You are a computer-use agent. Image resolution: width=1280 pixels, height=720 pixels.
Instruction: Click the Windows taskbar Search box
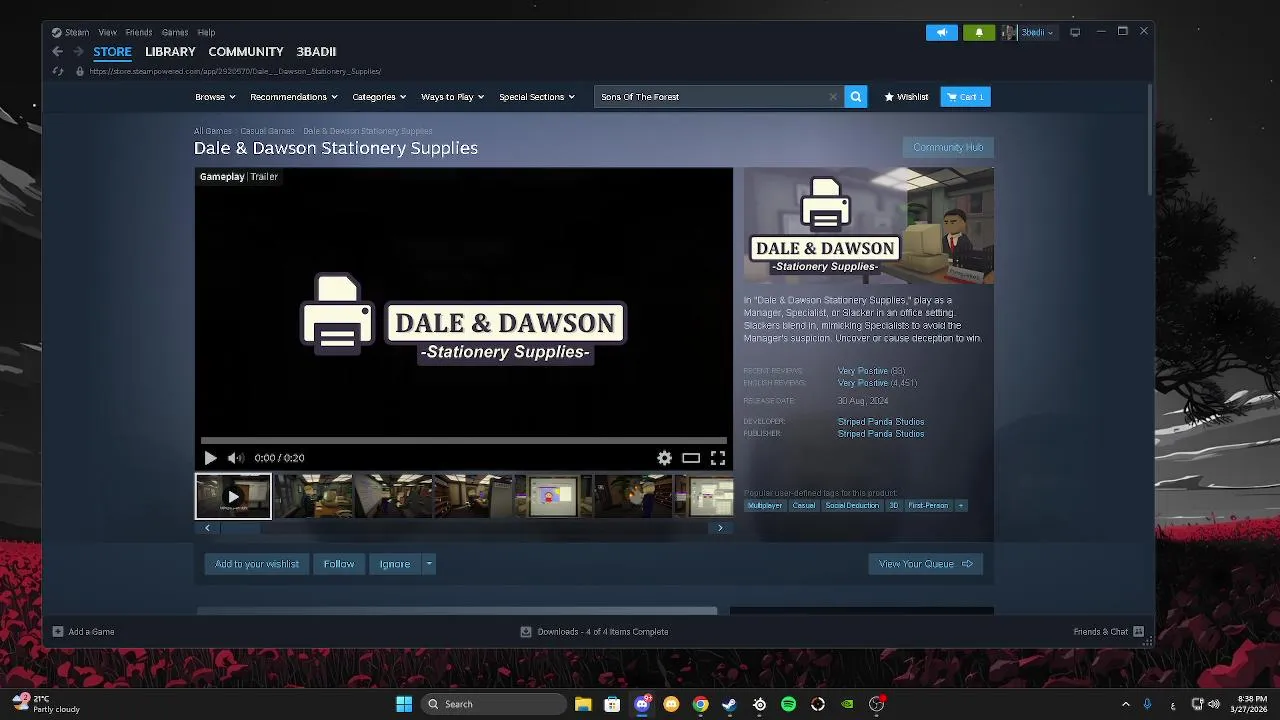493,704
